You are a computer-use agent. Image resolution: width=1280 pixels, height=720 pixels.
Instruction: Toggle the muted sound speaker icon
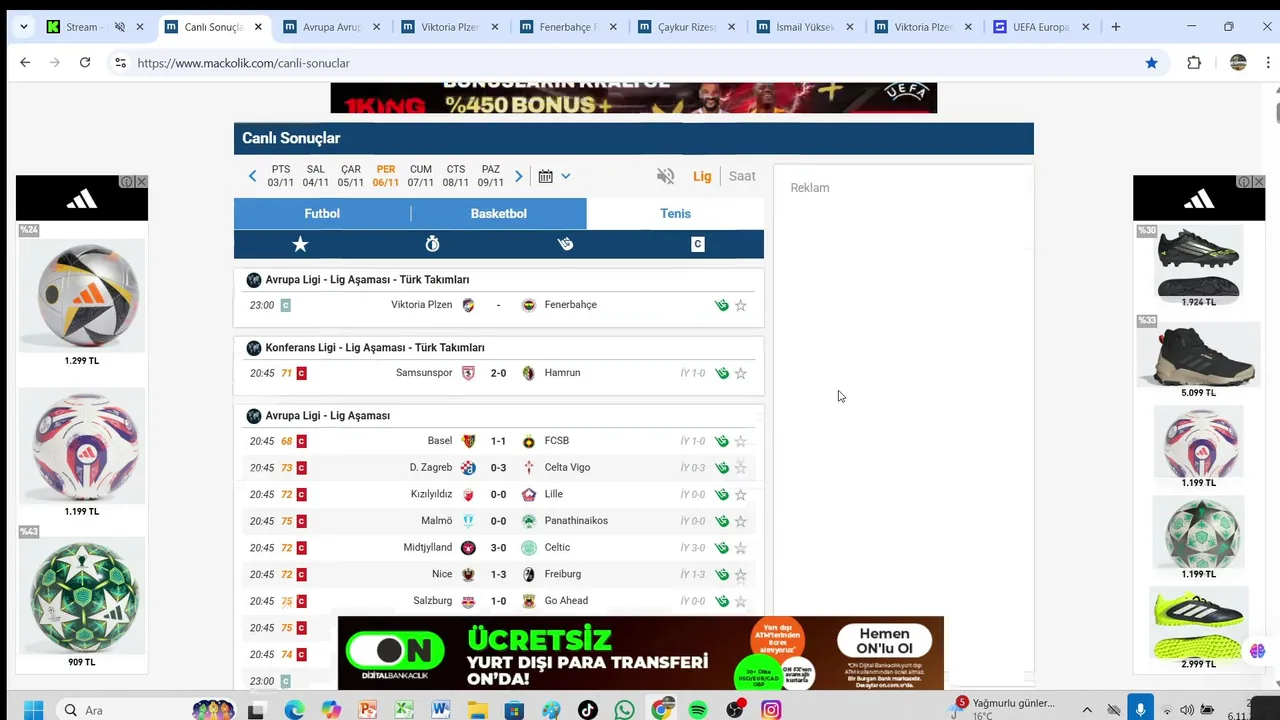pos(665,176)
